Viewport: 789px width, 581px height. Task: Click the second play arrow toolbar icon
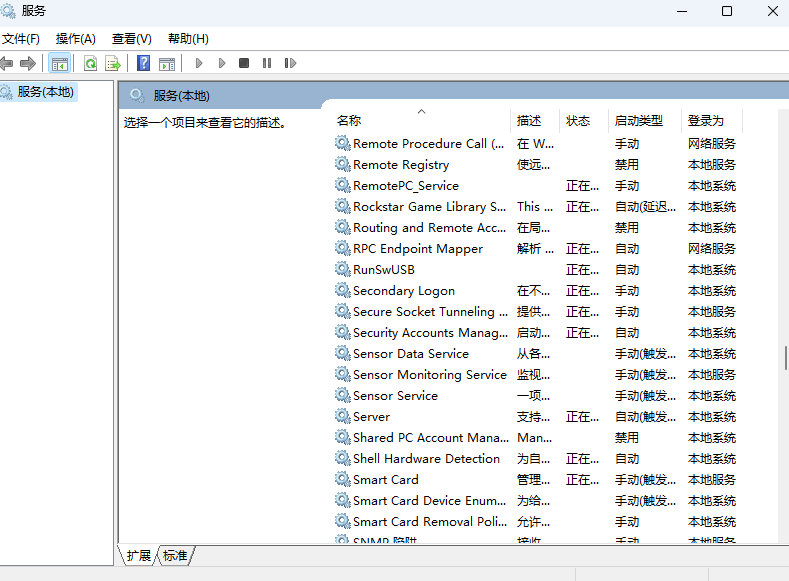[222, 63]
